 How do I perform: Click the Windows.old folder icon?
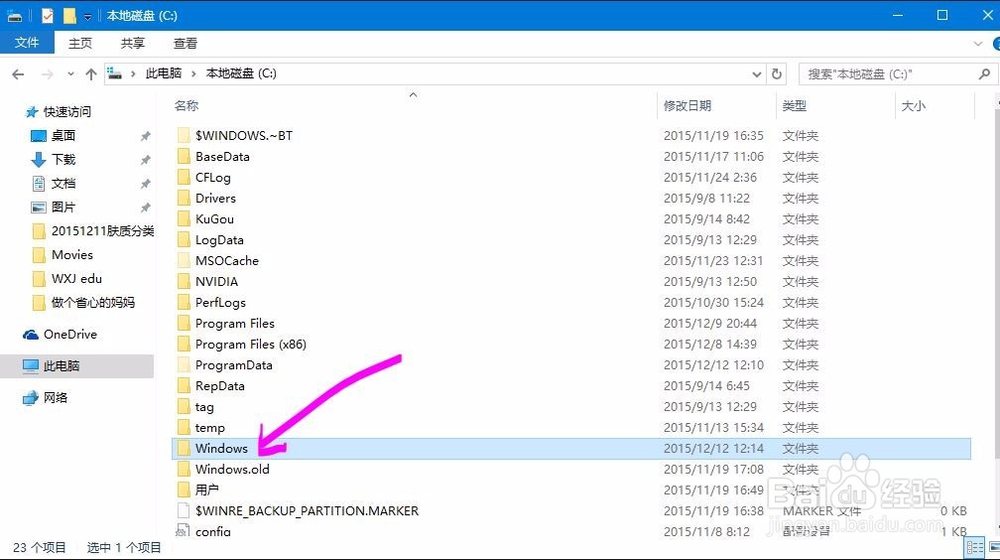pos(184,469)
